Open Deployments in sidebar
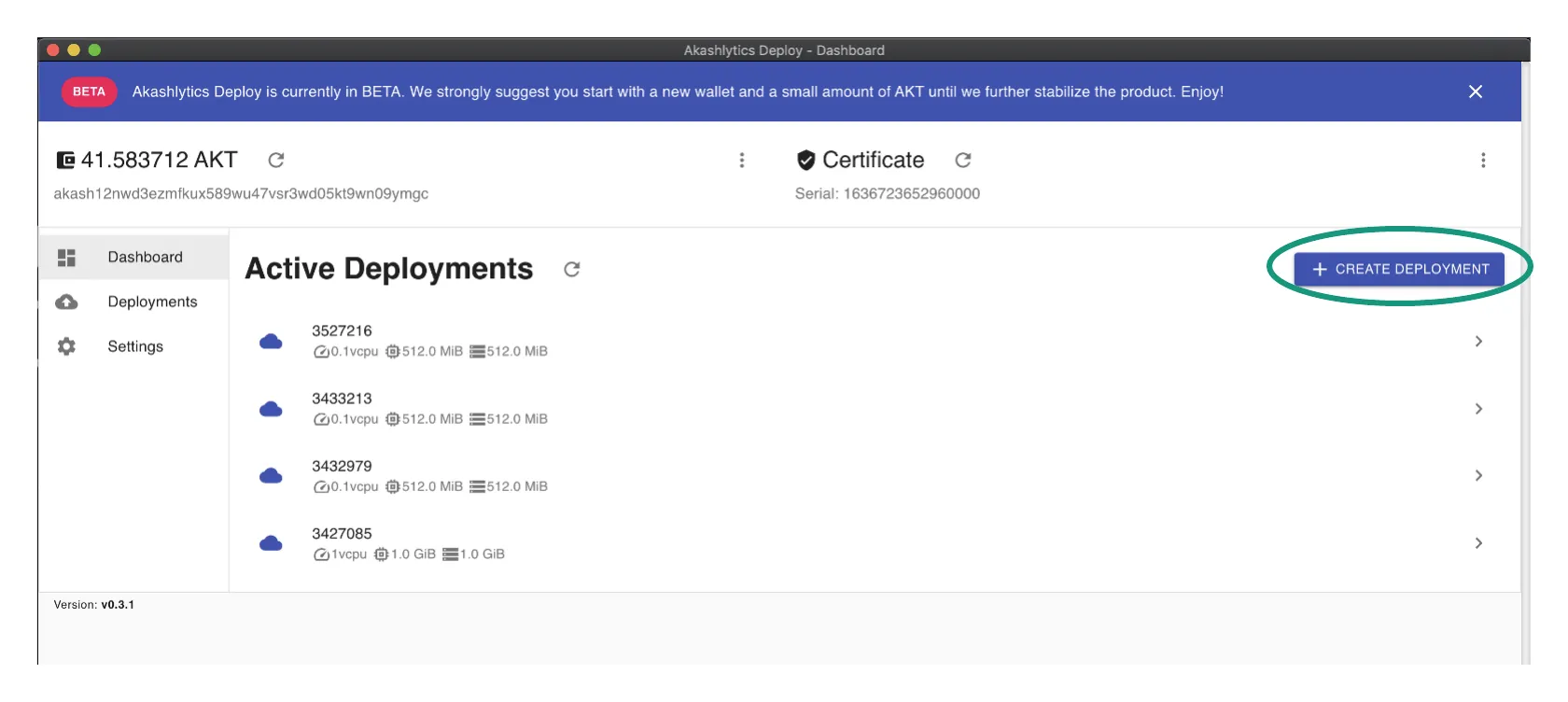The image size is (1568, 702). 152,302
